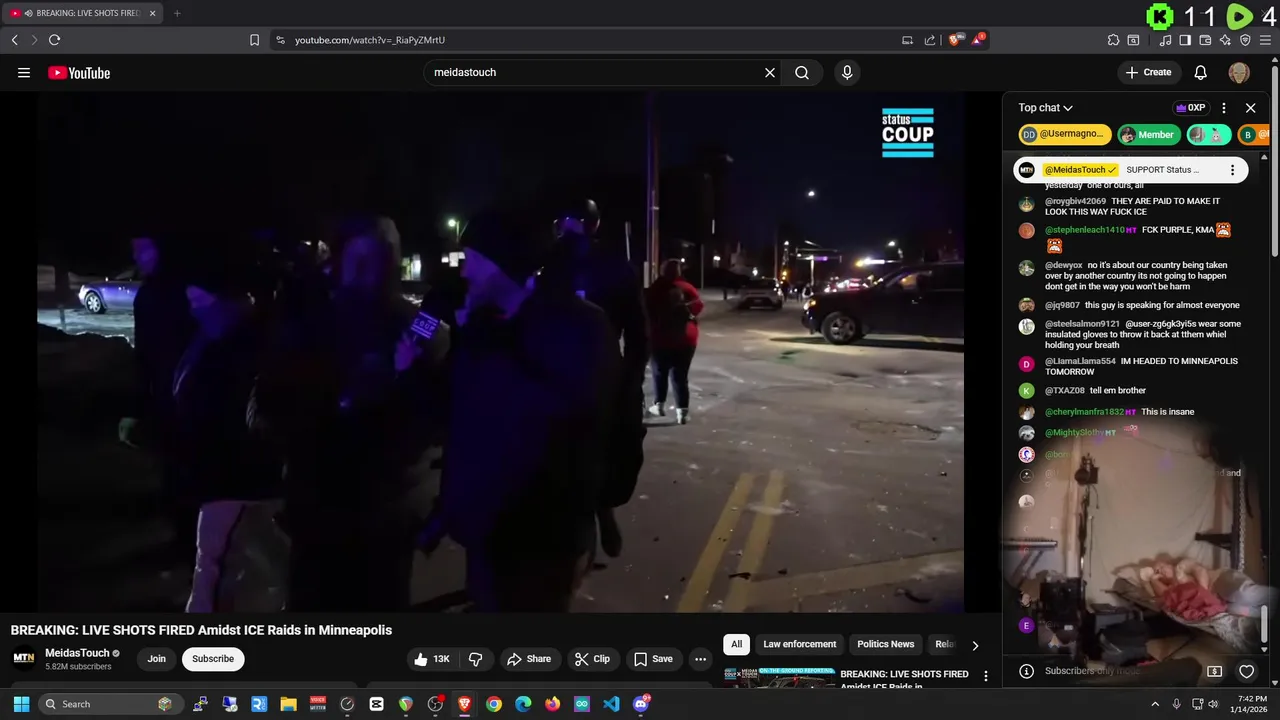This screenshot has height=720, width=1280.
Task: Open the MeidasTouch channel avatar
Action: click(23, 658)
